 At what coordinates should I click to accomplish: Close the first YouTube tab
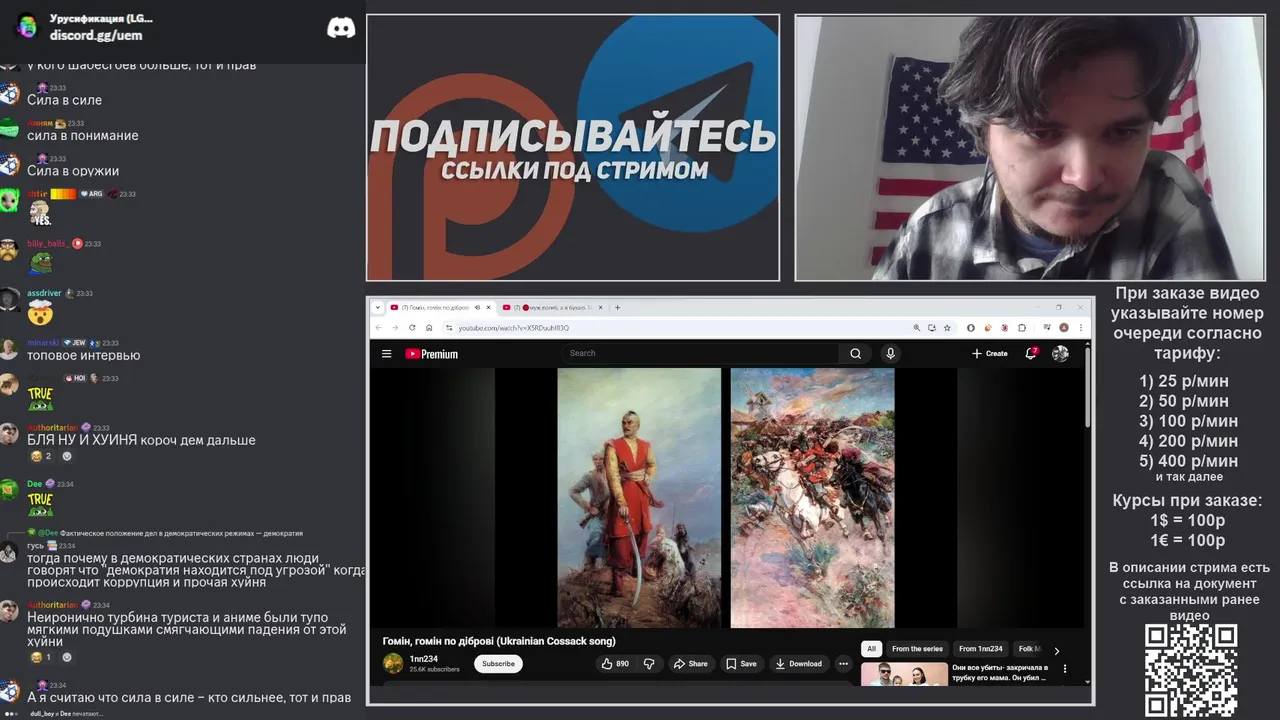(488, 307)
